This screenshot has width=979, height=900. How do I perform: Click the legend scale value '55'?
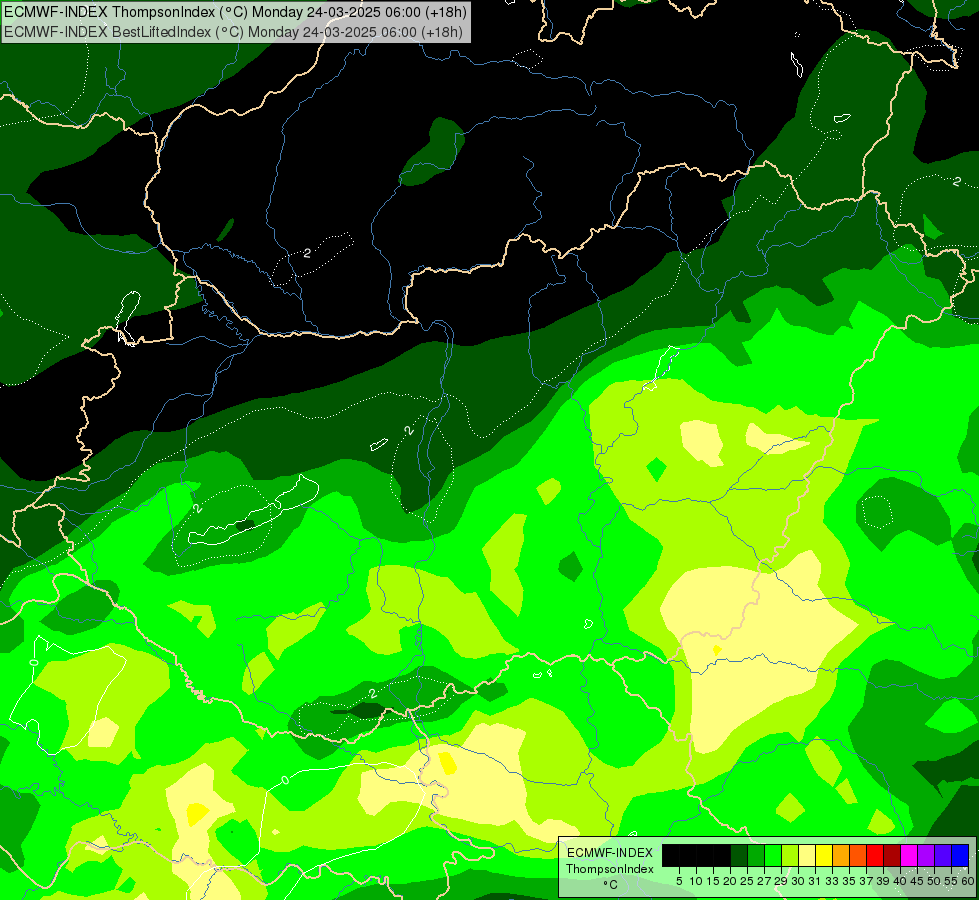[x=952, y=881]
